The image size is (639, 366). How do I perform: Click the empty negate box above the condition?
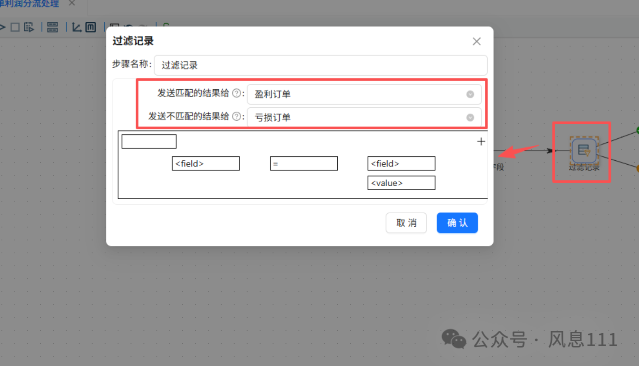pos(149,141)
